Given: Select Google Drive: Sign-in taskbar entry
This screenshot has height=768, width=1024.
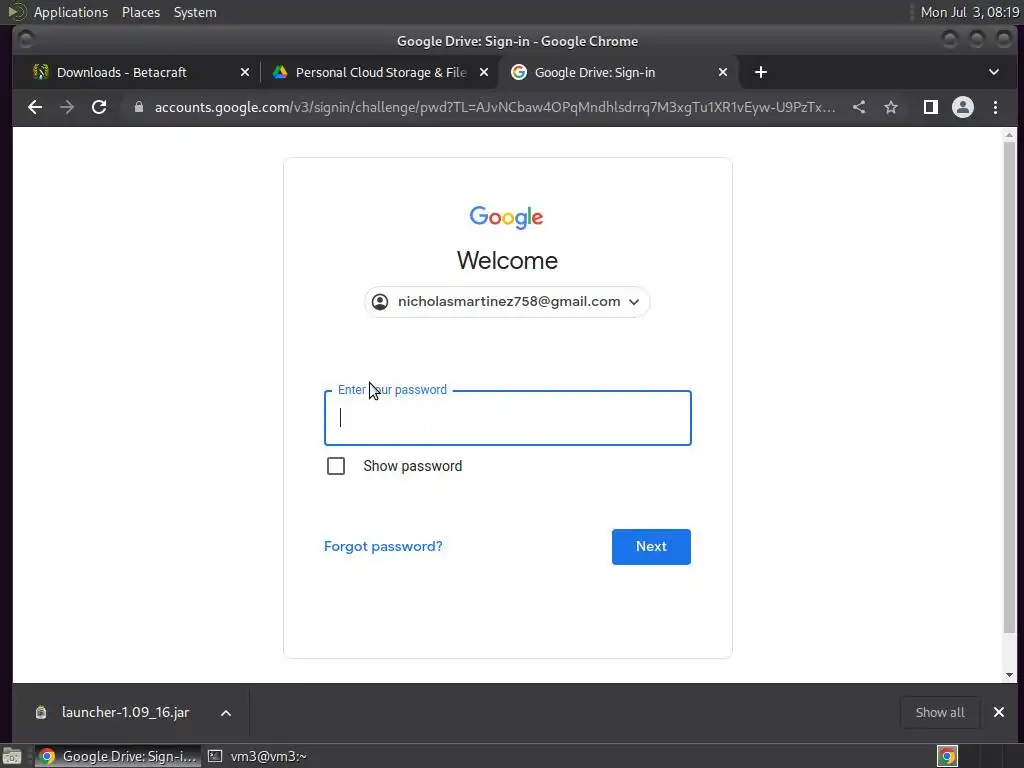Looking at the screenshot, I should 118,756.
